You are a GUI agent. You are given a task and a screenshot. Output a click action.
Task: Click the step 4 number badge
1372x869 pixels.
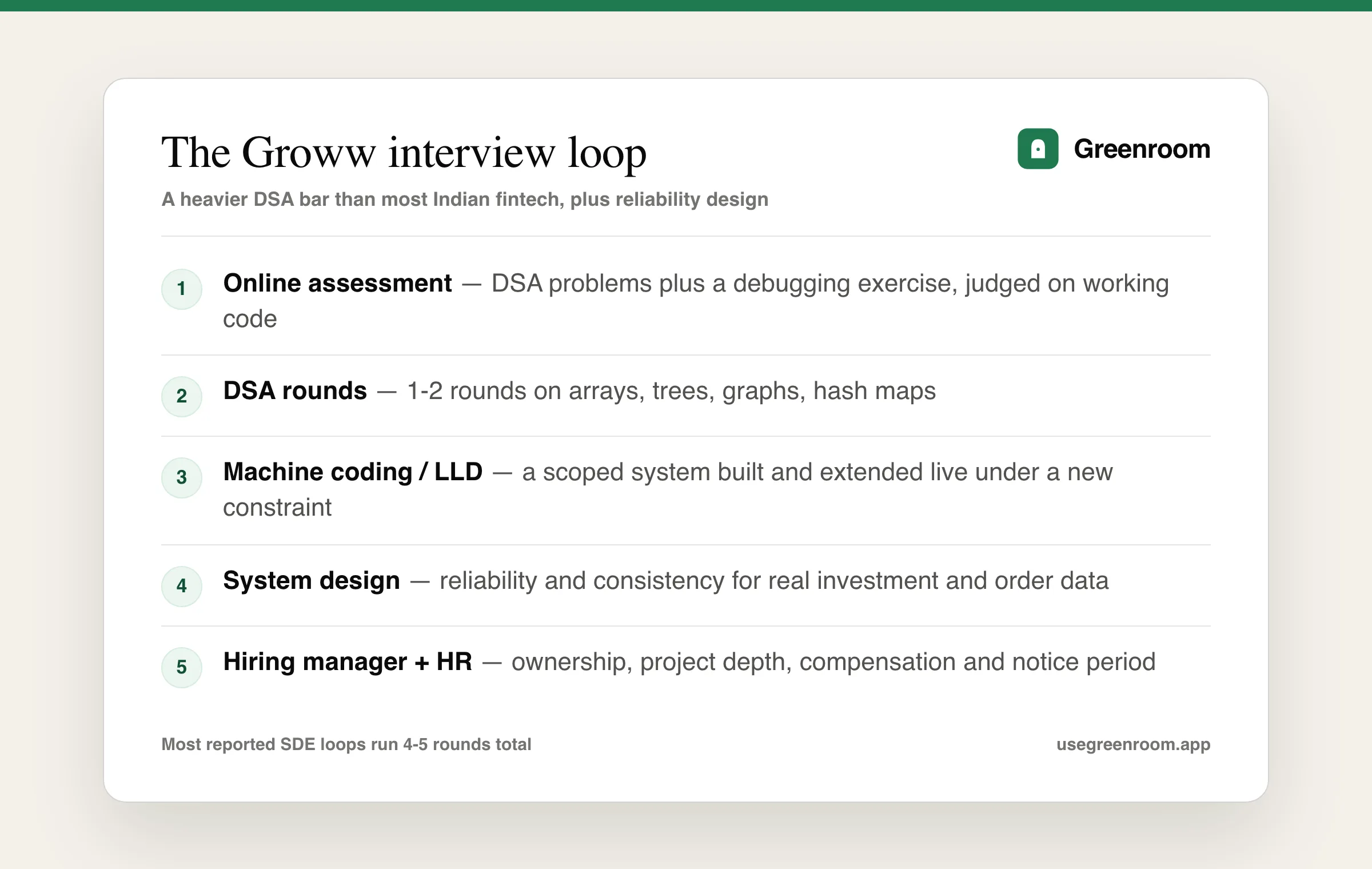point(182,586)
